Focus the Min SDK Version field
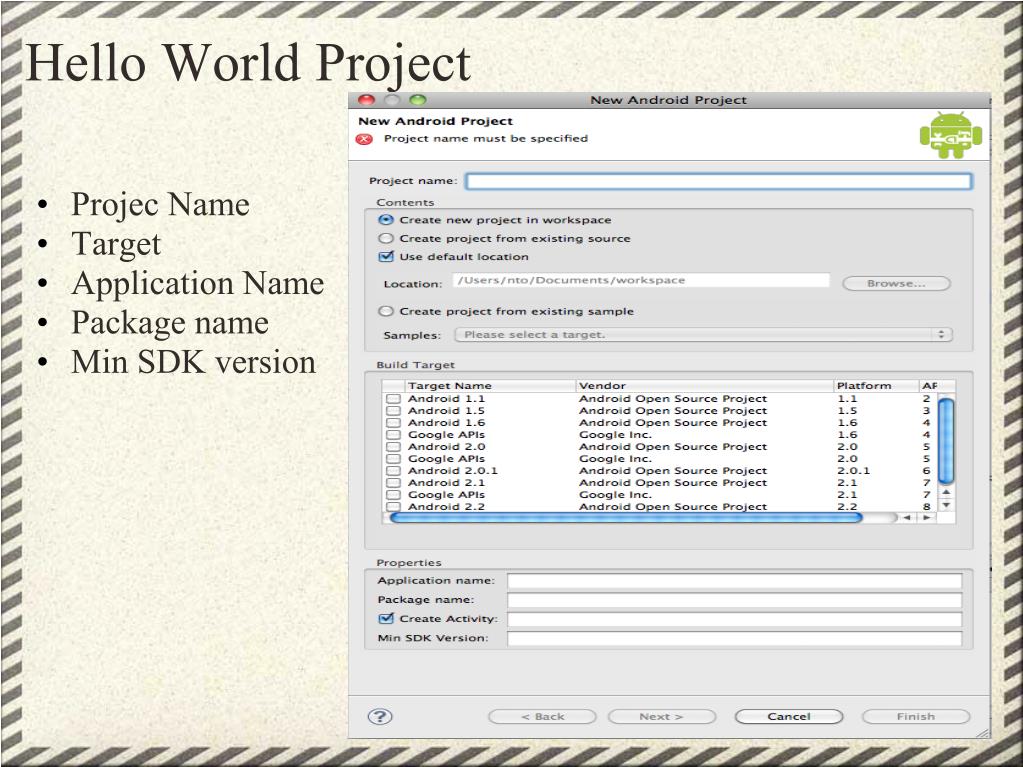 click(x=735, y=639)
